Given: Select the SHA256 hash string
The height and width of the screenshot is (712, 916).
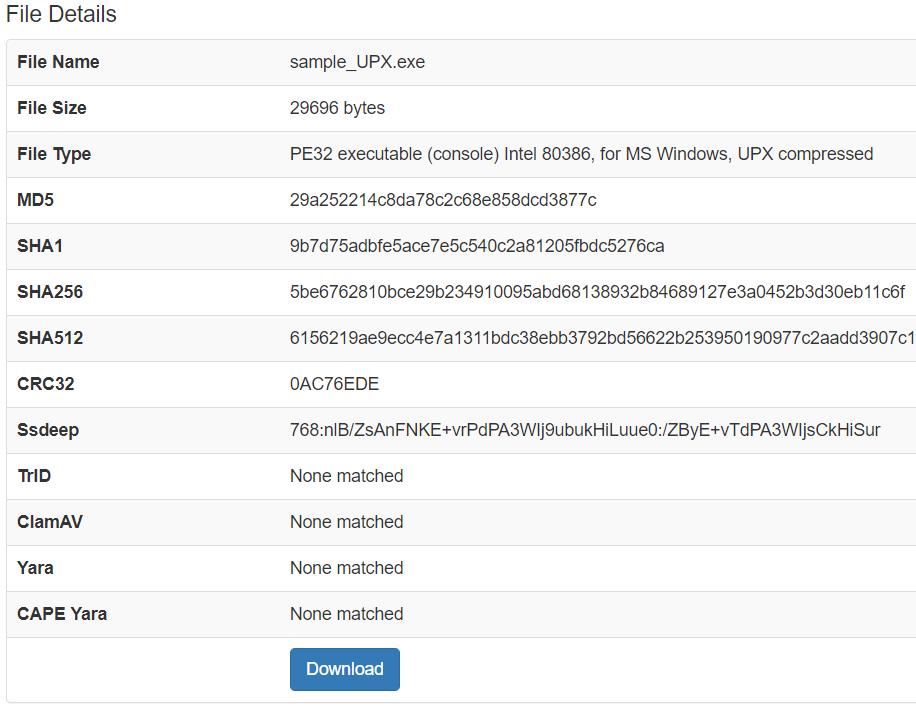Looking at the screenshot, I should point(597,292).
